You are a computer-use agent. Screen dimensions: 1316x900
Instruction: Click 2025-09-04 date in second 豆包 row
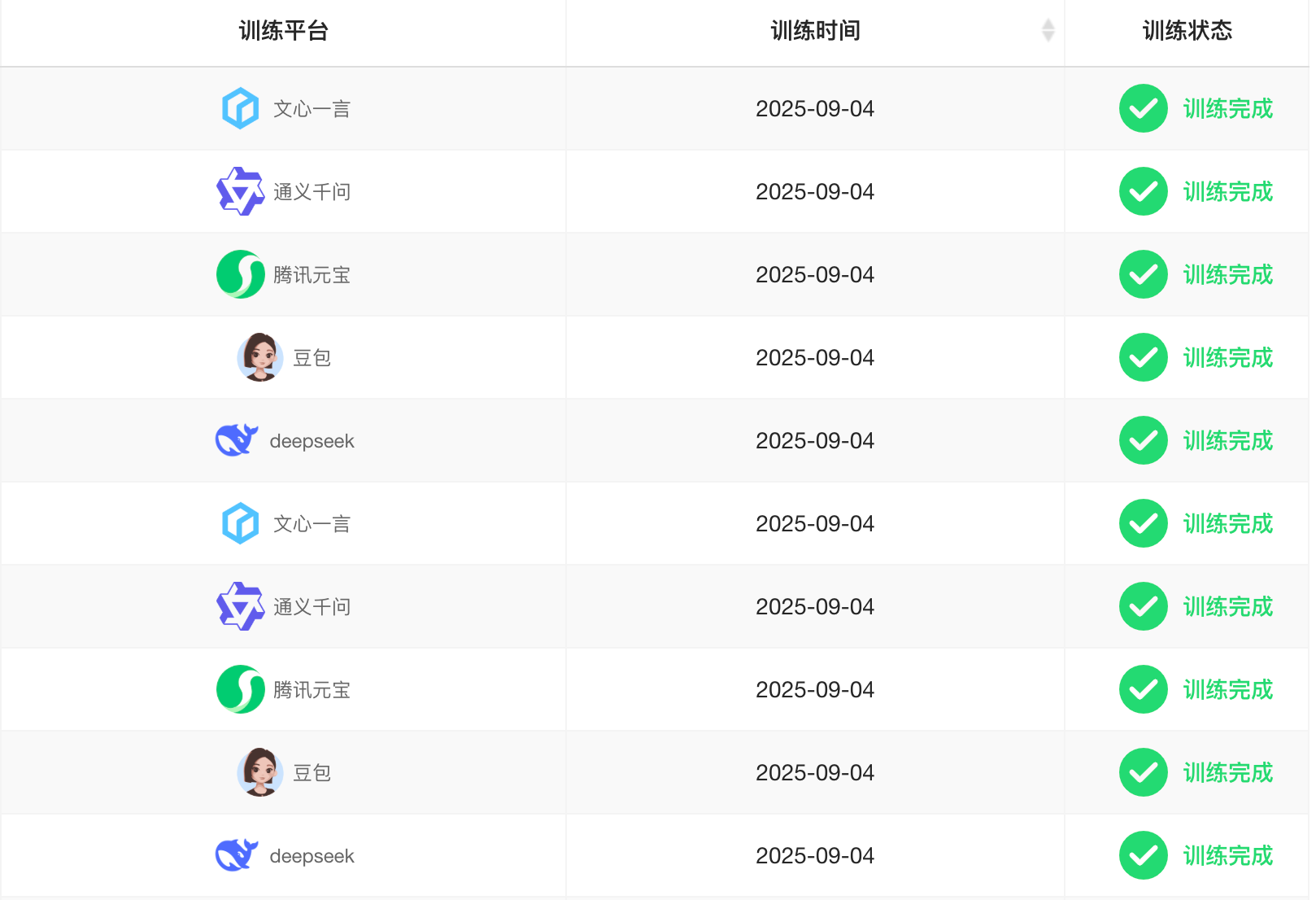click(815, 773)
